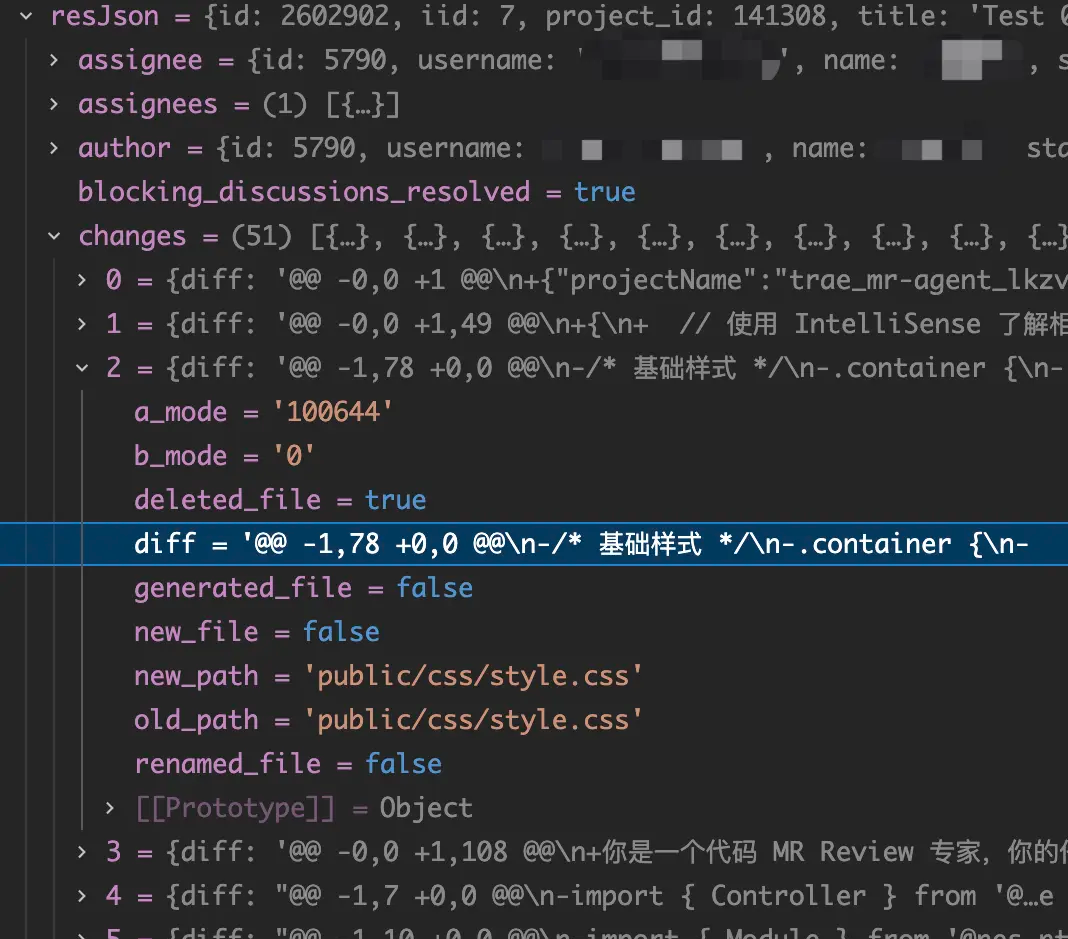The width and height of the screenshot is (1068, 939).
Task: Expand the author object
Action: point(54,148)
